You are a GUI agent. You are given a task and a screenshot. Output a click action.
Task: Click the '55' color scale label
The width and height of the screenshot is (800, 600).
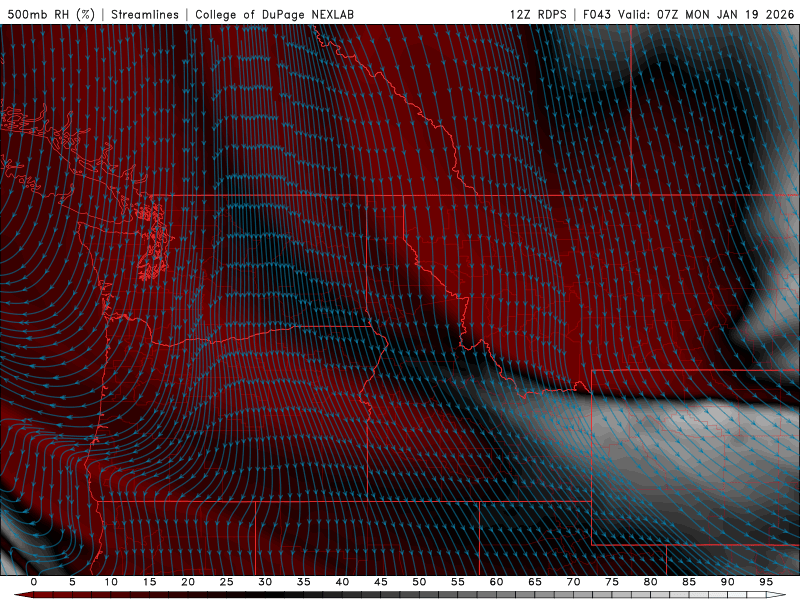[x=458, y=582]
